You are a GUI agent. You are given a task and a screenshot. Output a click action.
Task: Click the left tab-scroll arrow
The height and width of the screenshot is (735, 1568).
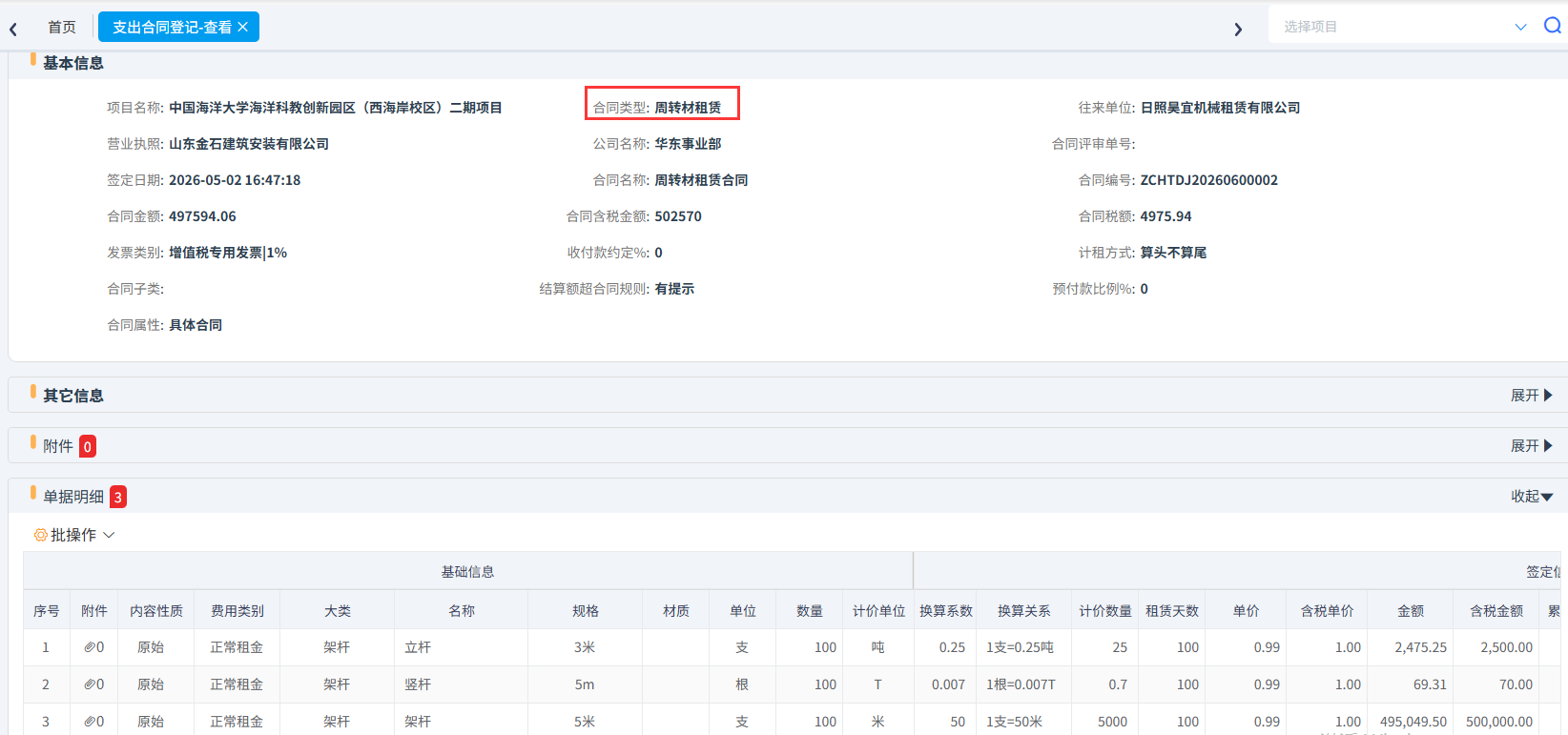(13, 29)
